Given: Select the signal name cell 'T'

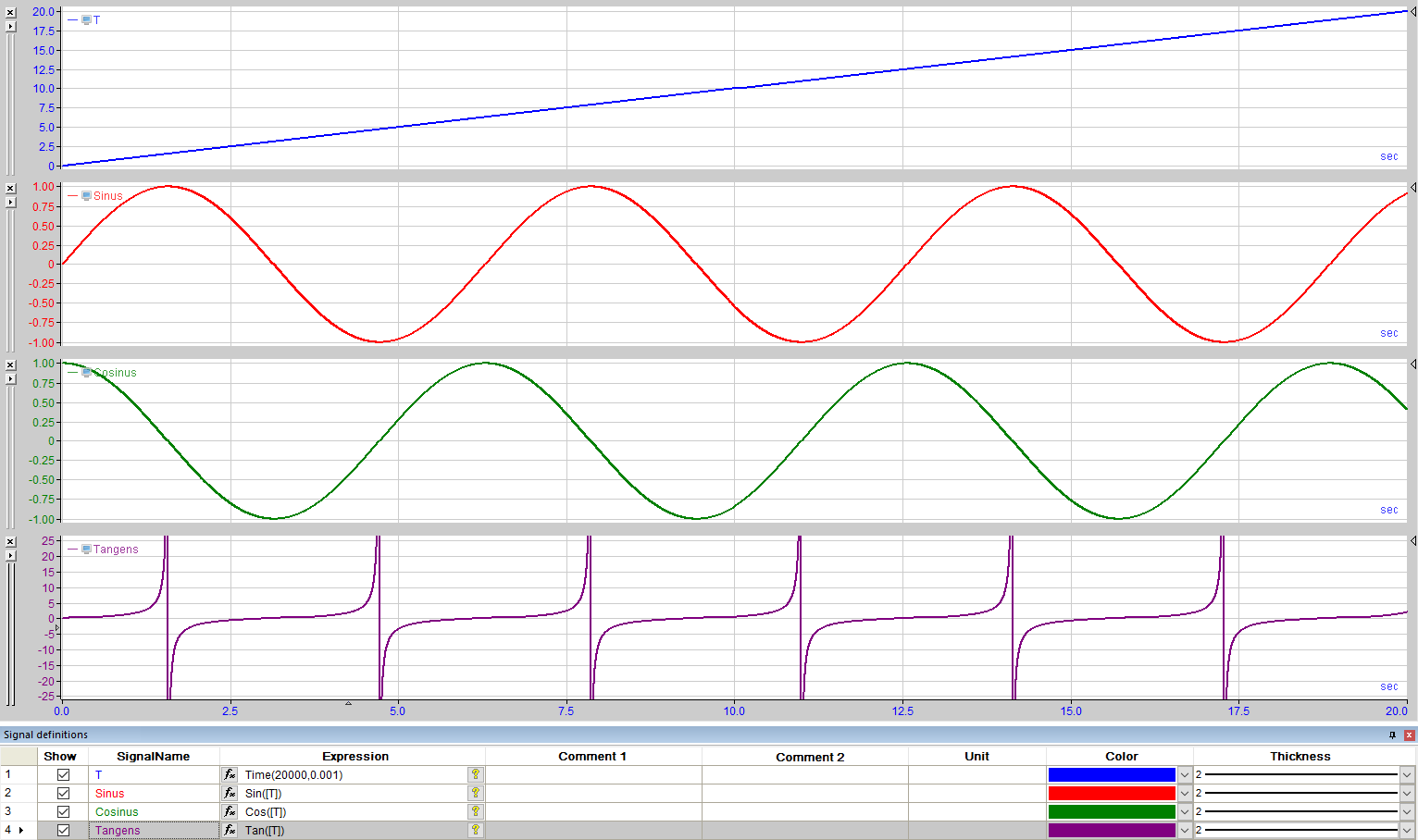Looking at the screenshot, I should click(154, 774).
